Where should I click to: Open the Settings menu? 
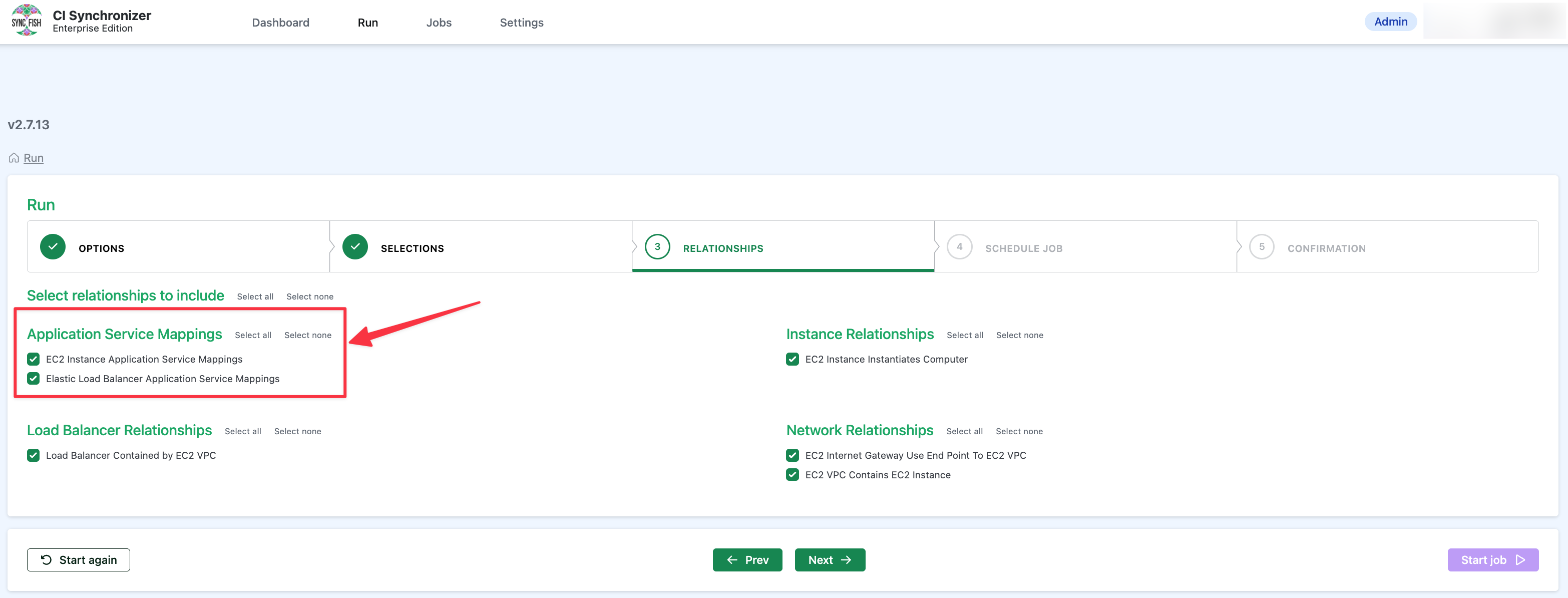pos(522,23)
